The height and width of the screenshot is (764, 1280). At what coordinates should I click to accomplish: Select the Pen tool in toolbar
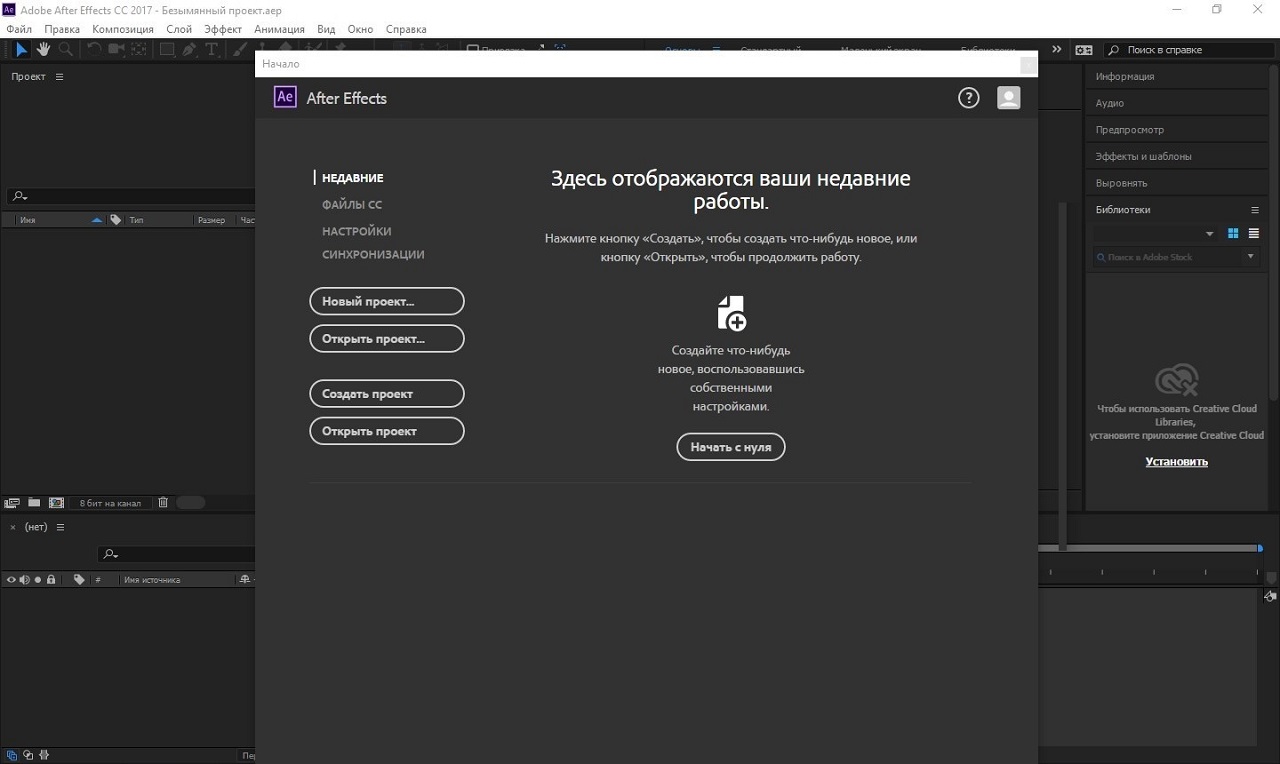[189, 49]
